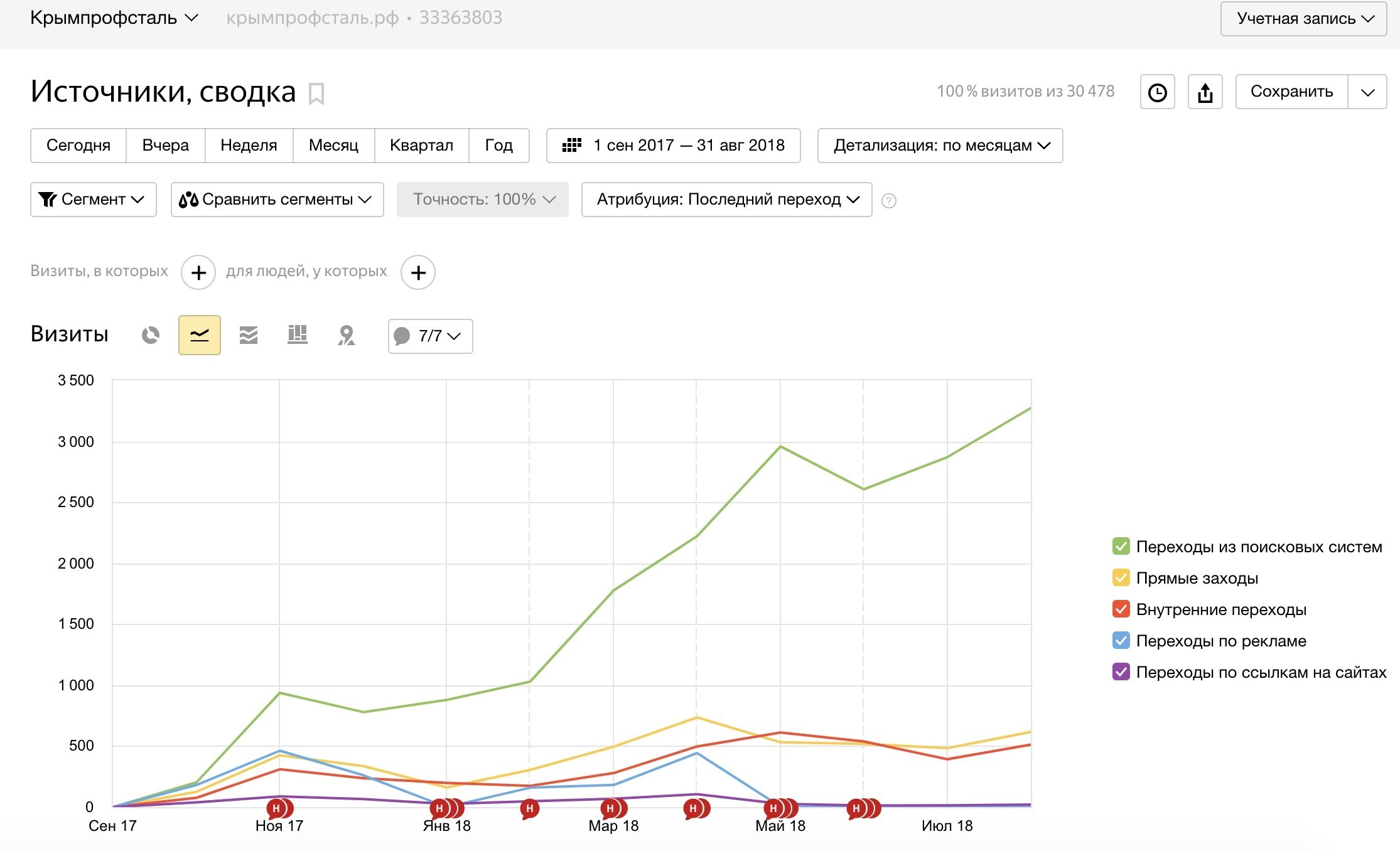Screen dimensions: 1400x851
Task: Toggle the Прямые заходы checkbox
Action: tap(1121, 577)
